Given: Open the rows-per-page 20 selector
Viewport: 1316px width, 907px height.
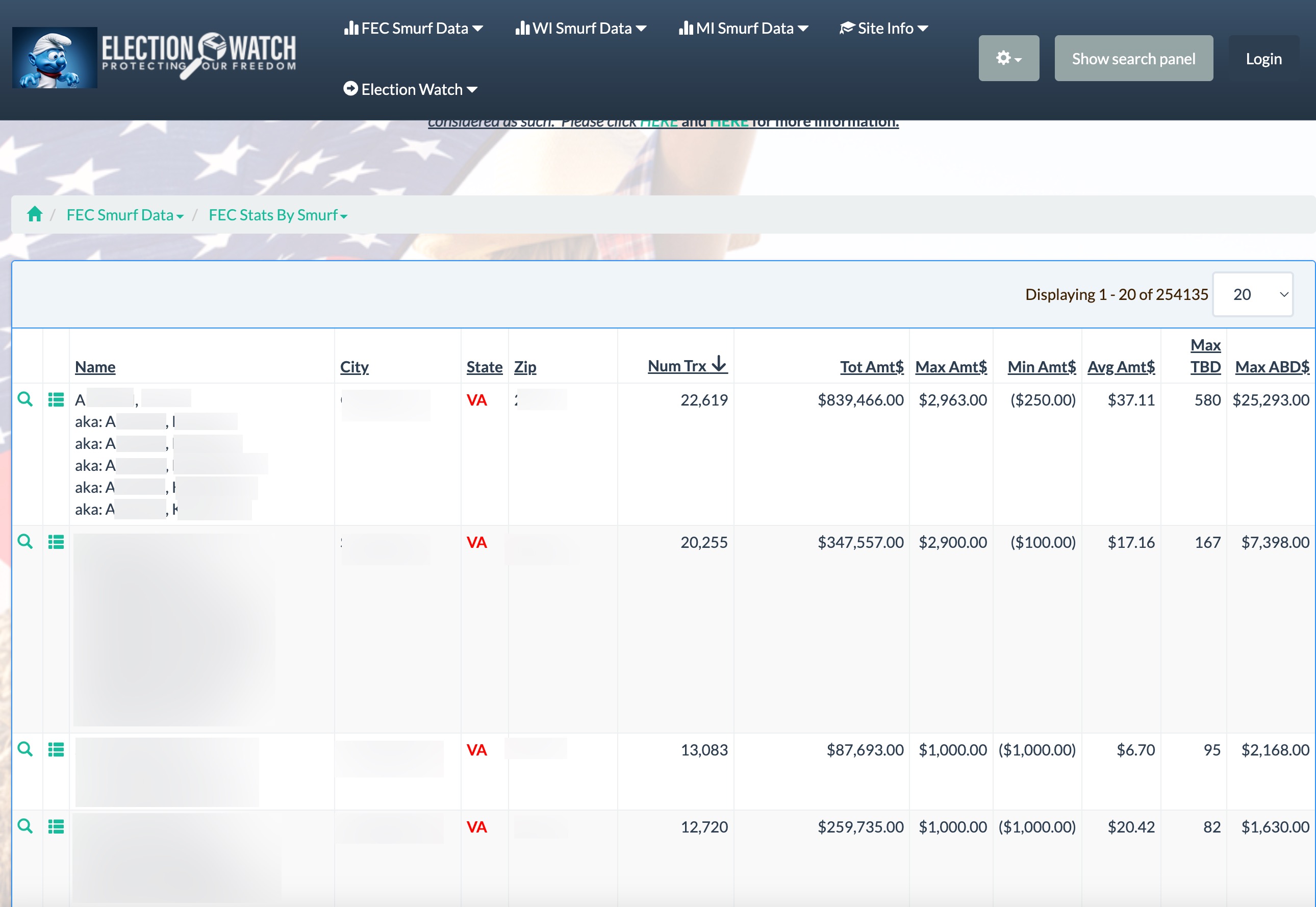Looking at the screenshot, I should (x=1252, y=294).
